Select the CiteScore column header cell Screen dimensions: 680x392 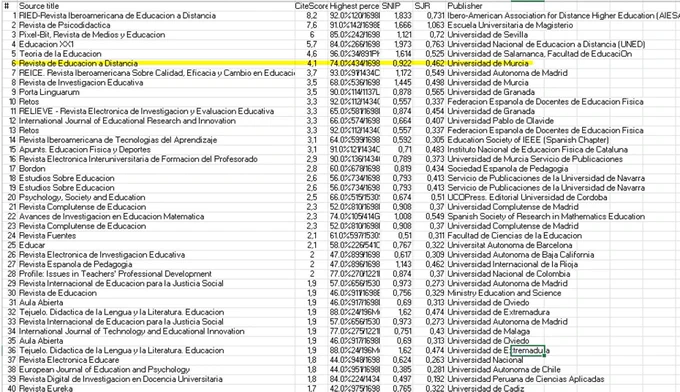pyautogui.click(x=311, y=6)
